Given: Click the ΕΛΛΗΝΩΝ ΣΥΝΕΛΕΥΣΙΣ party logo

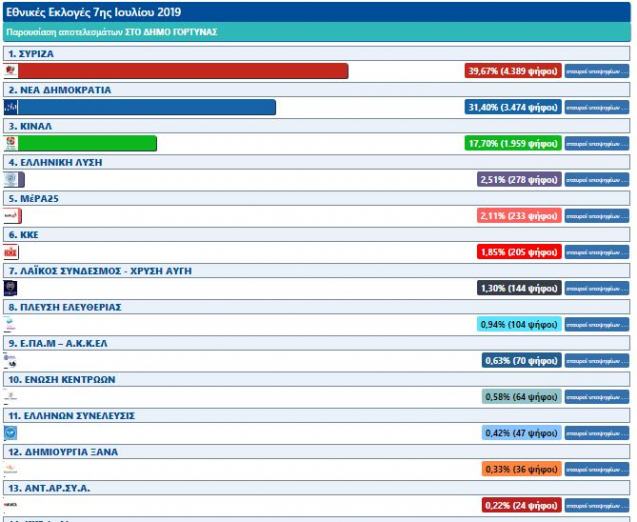Looking at the screenshot, I should tap(11, 433).
